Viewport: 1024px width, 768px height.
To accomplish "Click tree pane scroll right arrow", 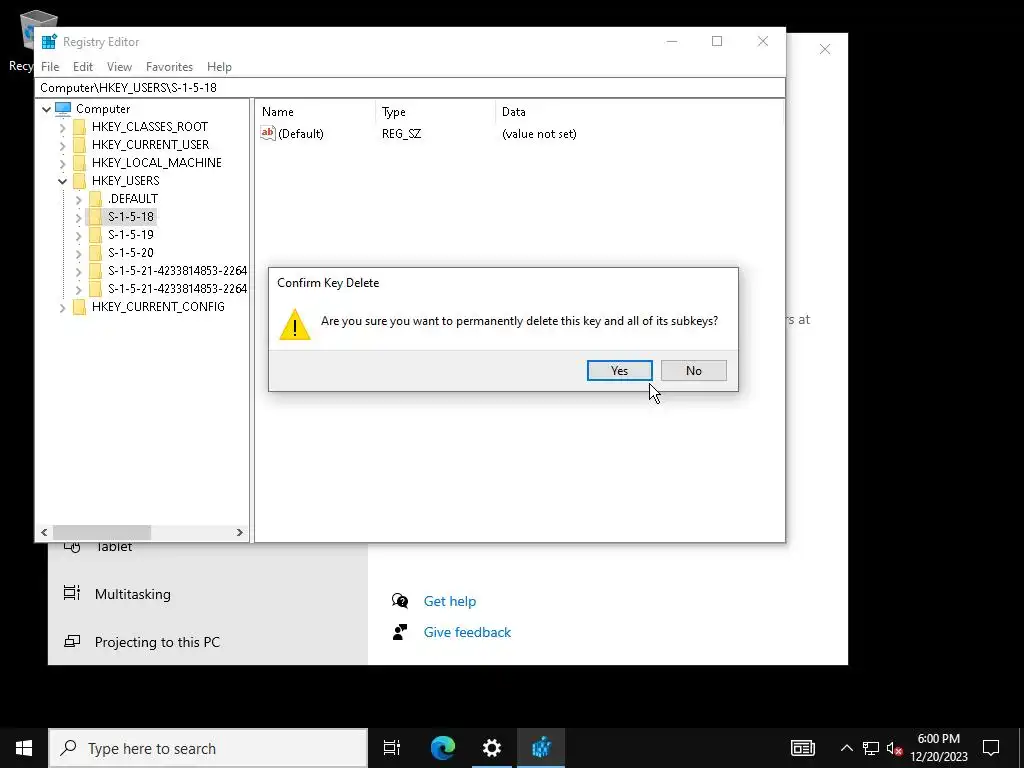I will click(240, 532).
